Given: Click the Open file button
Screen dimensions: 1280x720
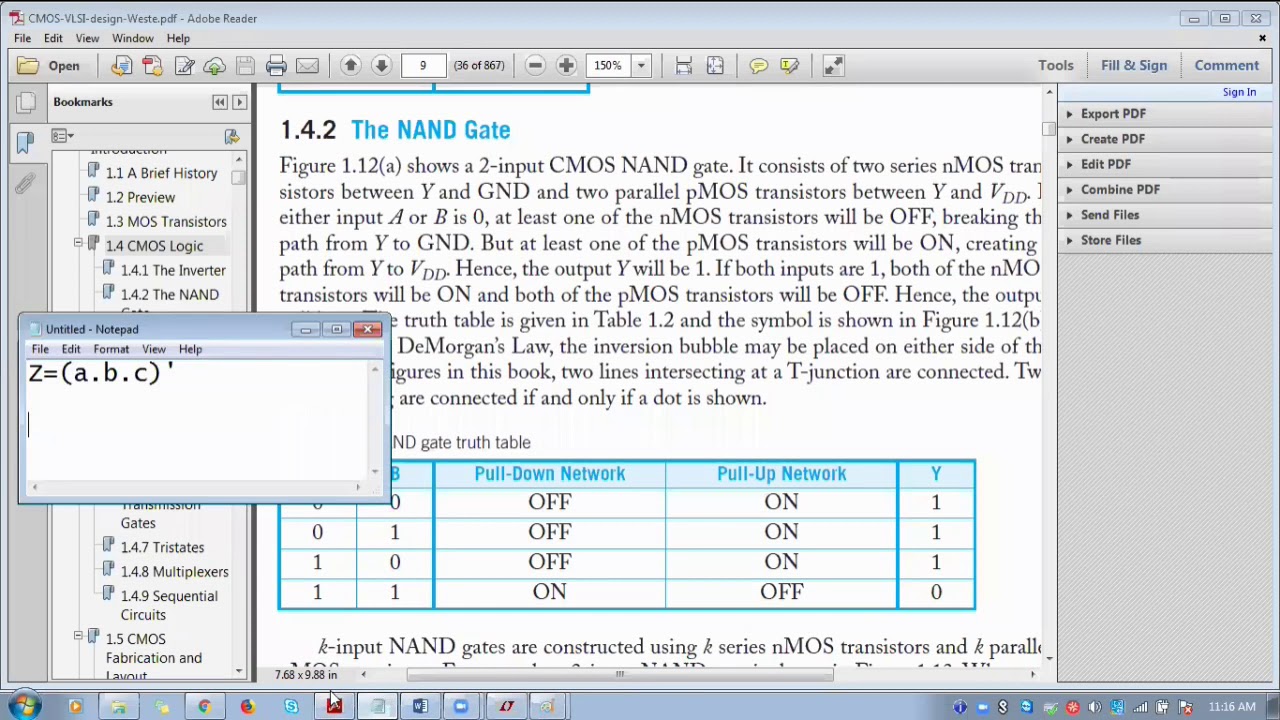Looking at the screenshot, I should 49,66.
